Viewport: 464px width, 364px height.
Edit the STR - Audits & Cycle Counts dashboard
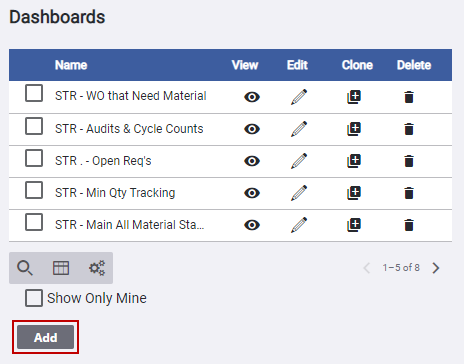299,129
